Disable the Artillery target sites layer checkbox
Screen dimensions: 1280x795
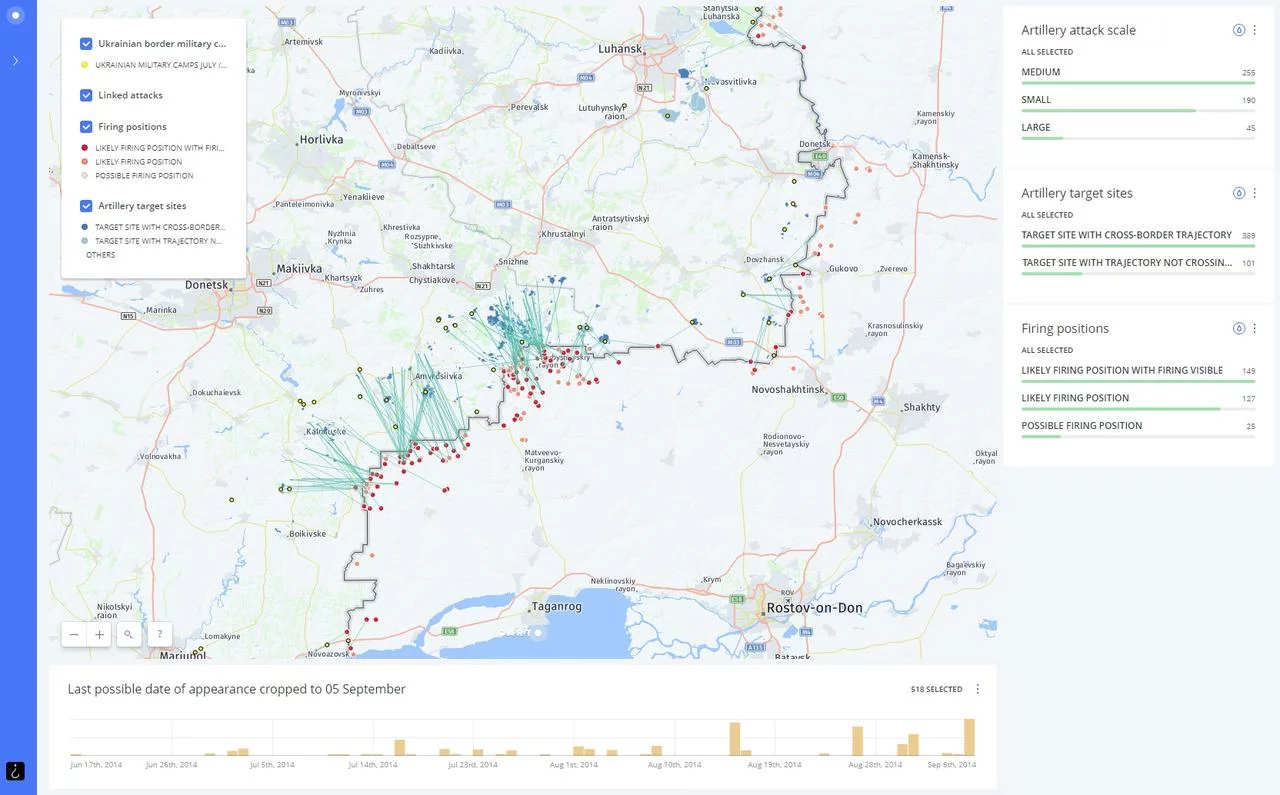86,206
